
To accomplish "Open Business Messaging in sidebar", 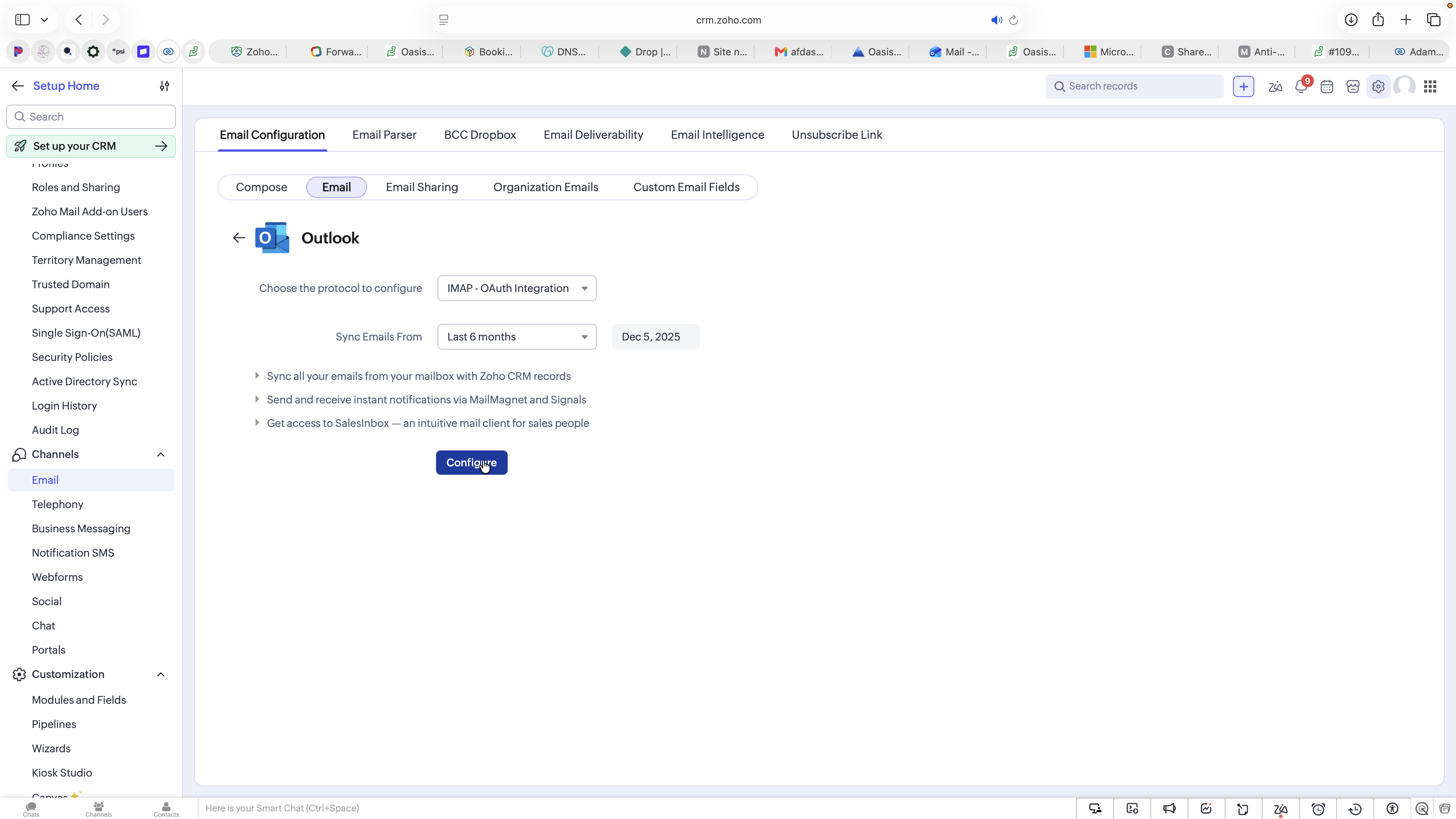I will [x=81, y=529].
